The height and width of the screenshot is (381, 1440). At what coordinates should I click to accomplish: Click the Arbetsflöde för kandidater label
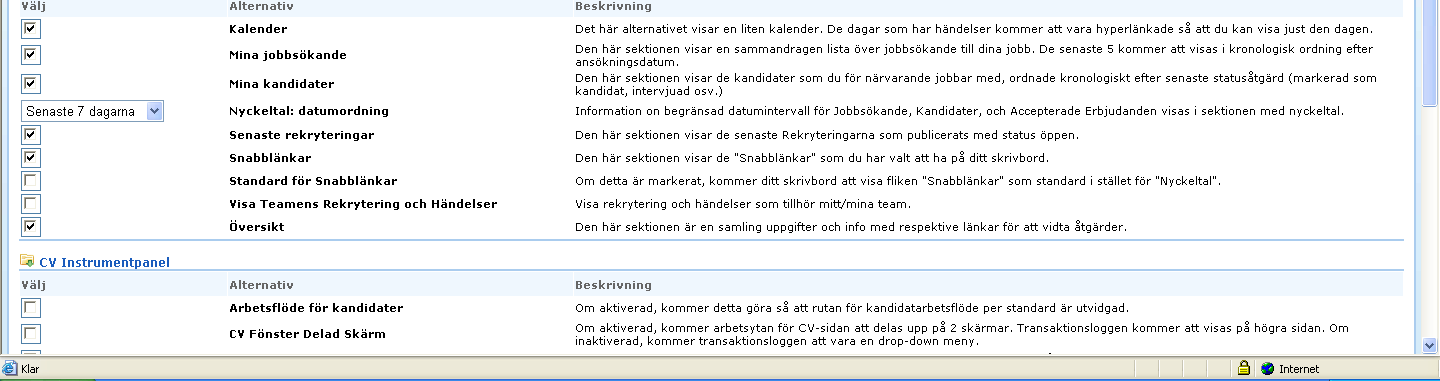316,308
